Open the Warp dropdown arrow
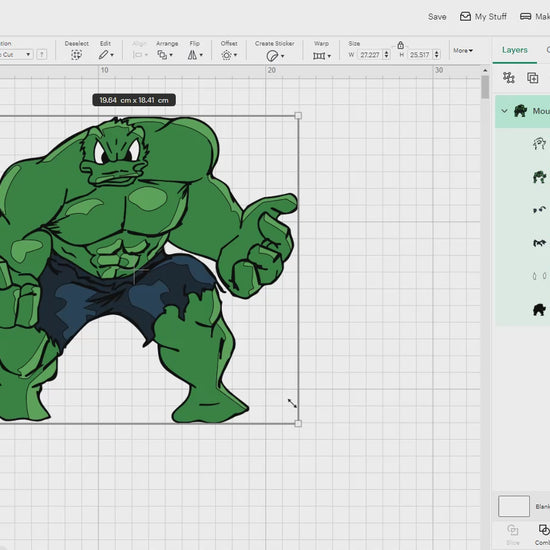550x550 pixels. click(329, 56)
